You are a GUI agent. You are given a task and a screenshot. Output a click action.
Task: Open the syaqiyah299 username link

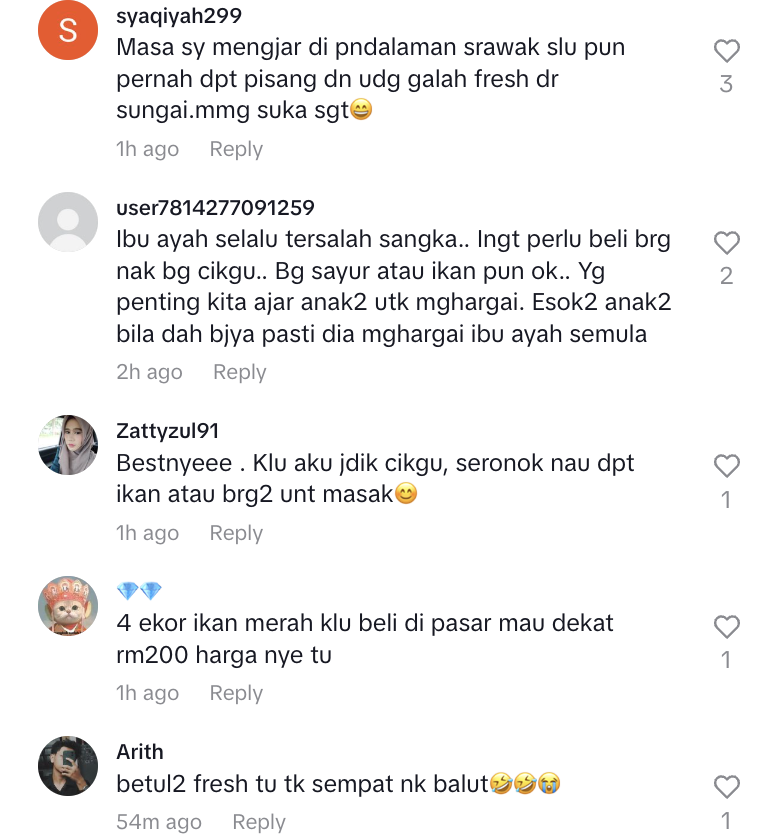coord(179,16)
